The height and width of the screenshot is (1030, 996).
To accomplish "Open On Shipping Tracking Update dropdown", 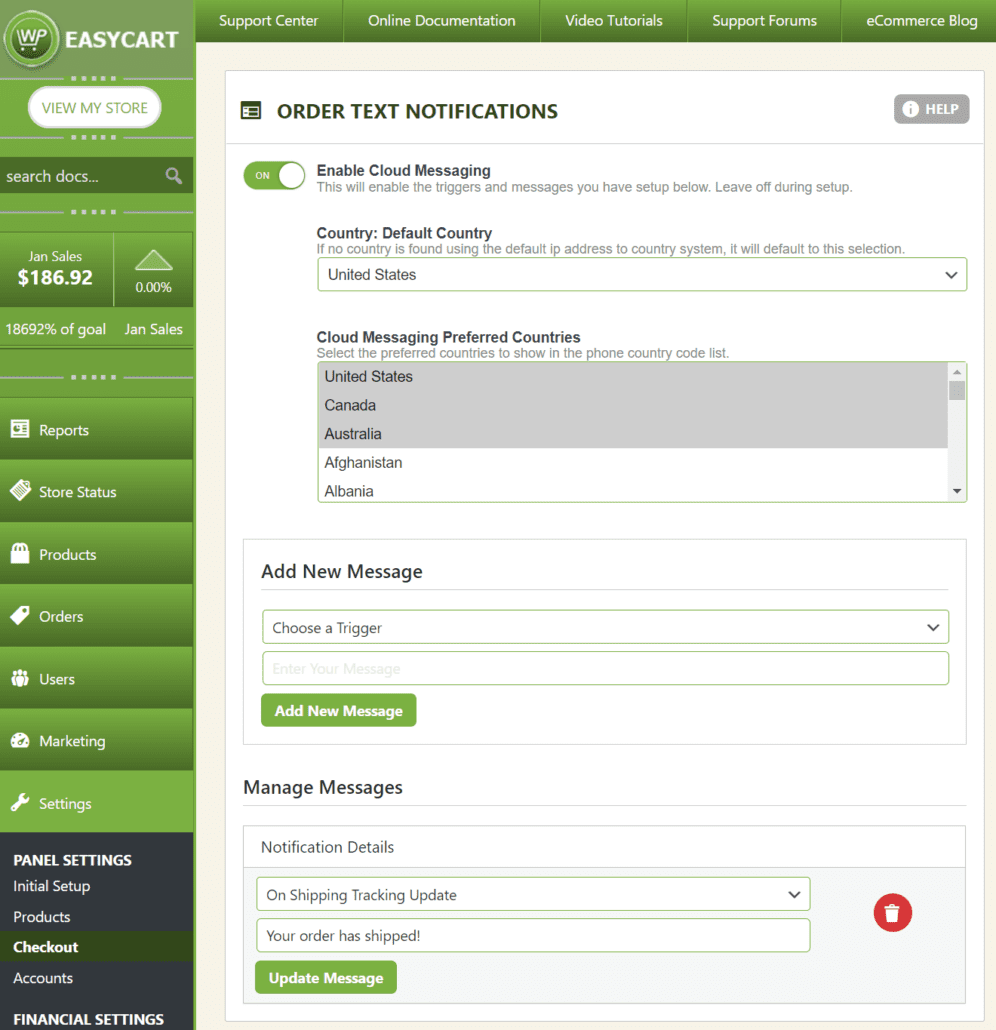I will click(x=532, y=895).
